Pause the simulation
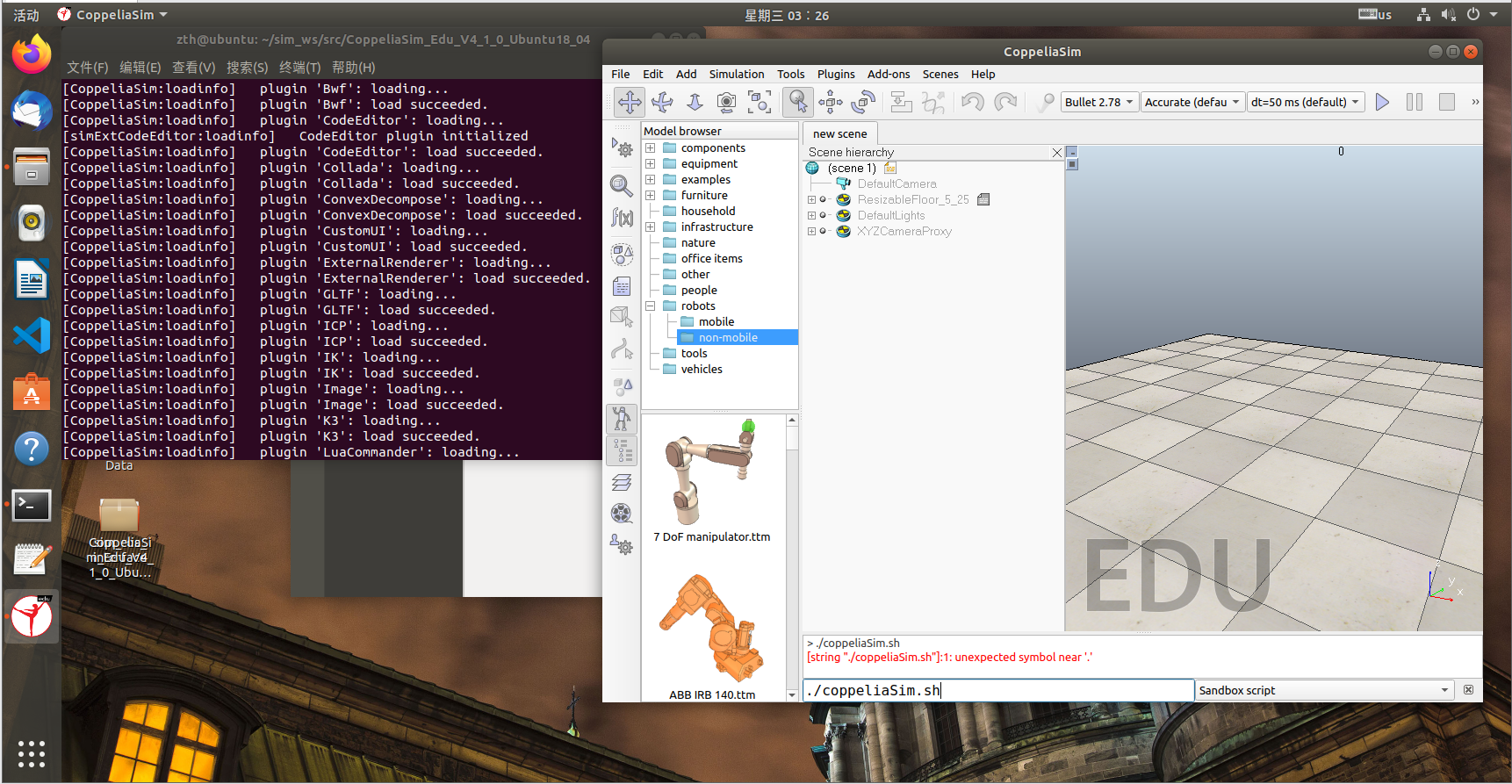The image size is (1512, 784). click(1415, 102)
